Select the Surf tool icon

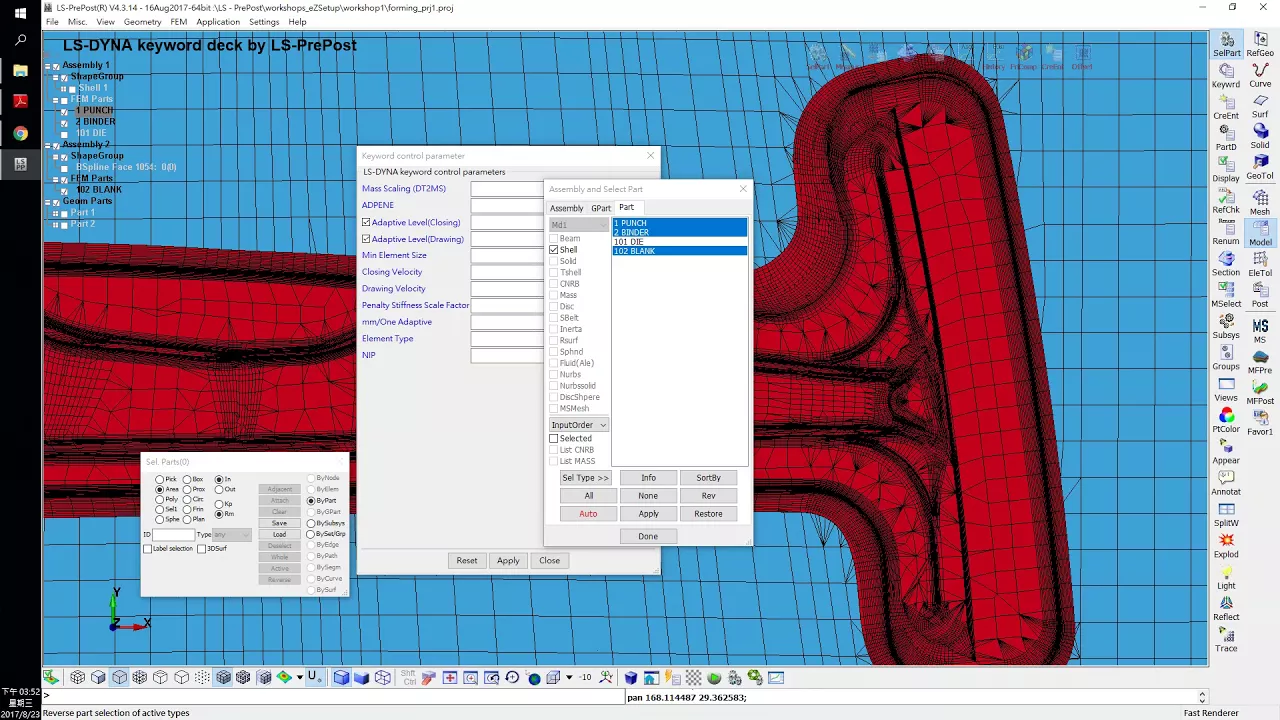tap(1260, 107)
